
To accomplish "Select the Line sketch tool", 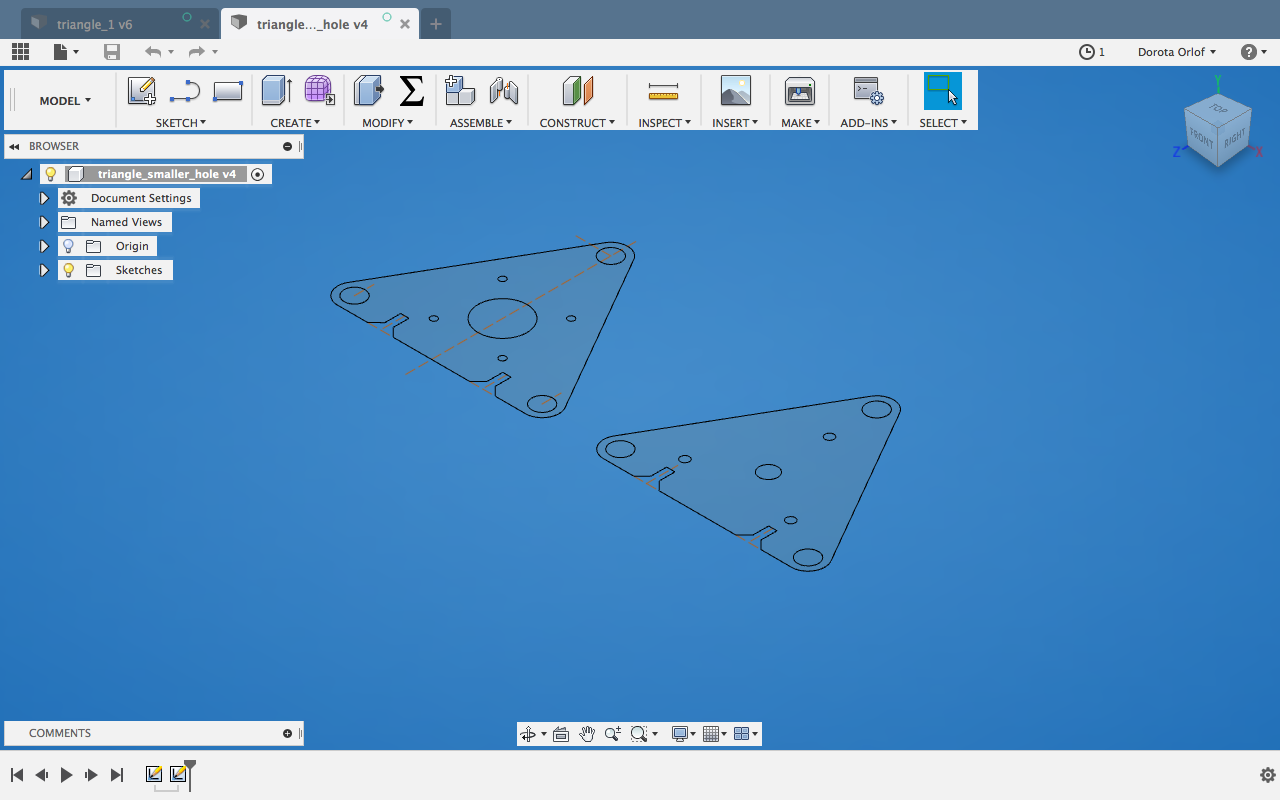I will tap(185, 91).
